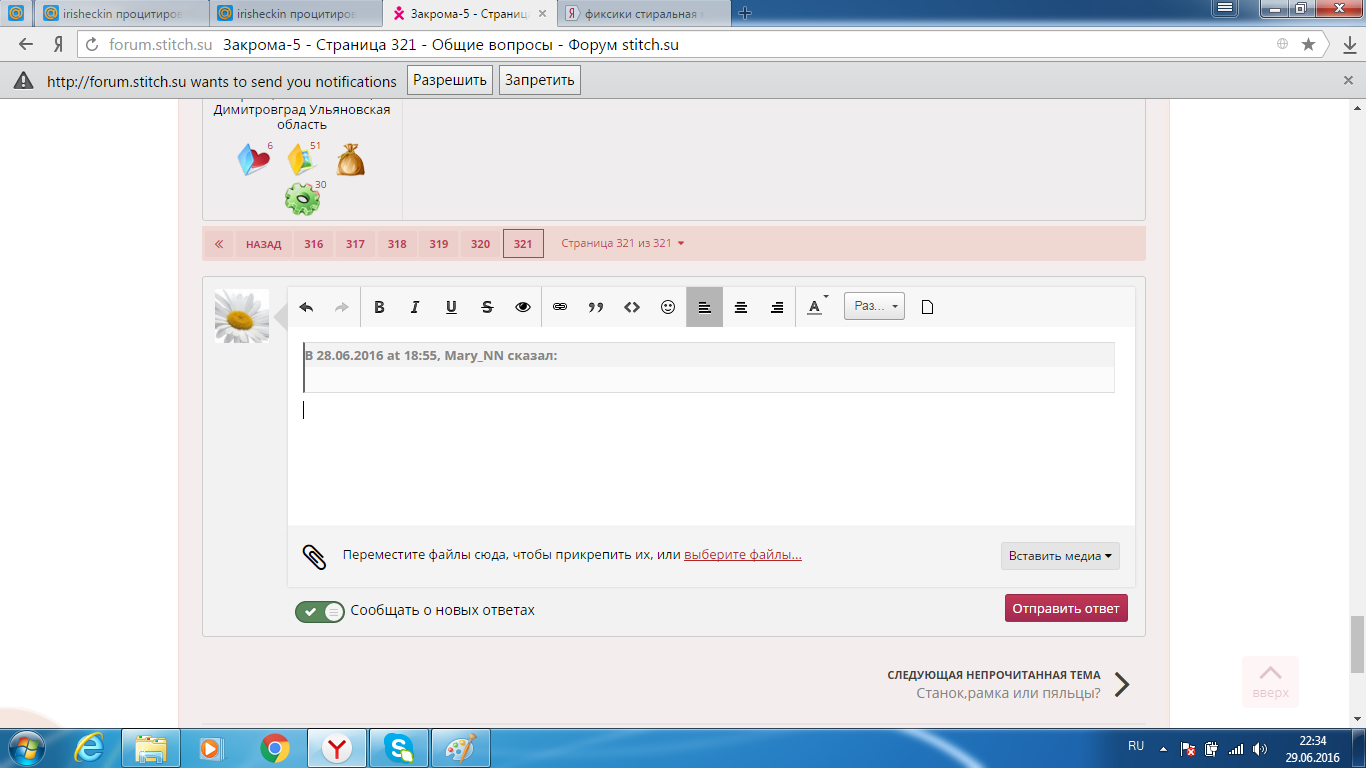Apply strikethrough text formatting
This screenshot has width=1366, height=768.
487,307
